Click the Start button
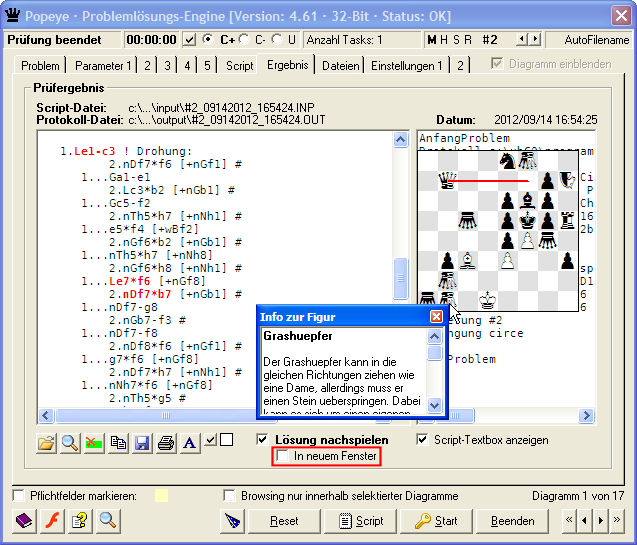This screenshot has height=545, width=637. (x=436, y=521)
